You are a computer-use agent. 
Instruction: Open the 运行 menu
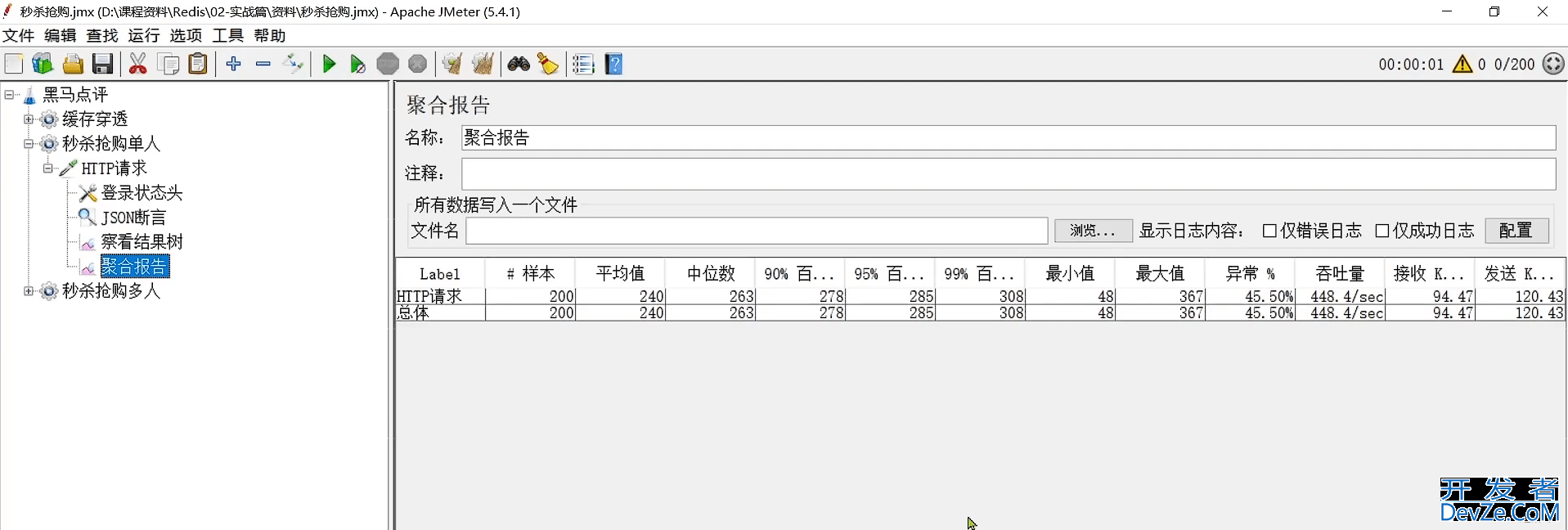click(x=144, y=35)
